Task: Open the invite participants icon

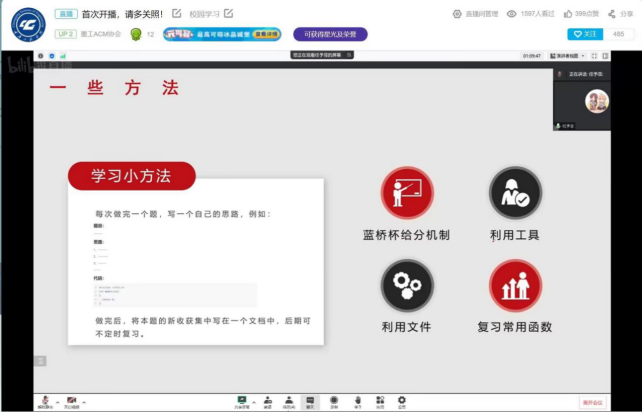Action: point(267,401)
